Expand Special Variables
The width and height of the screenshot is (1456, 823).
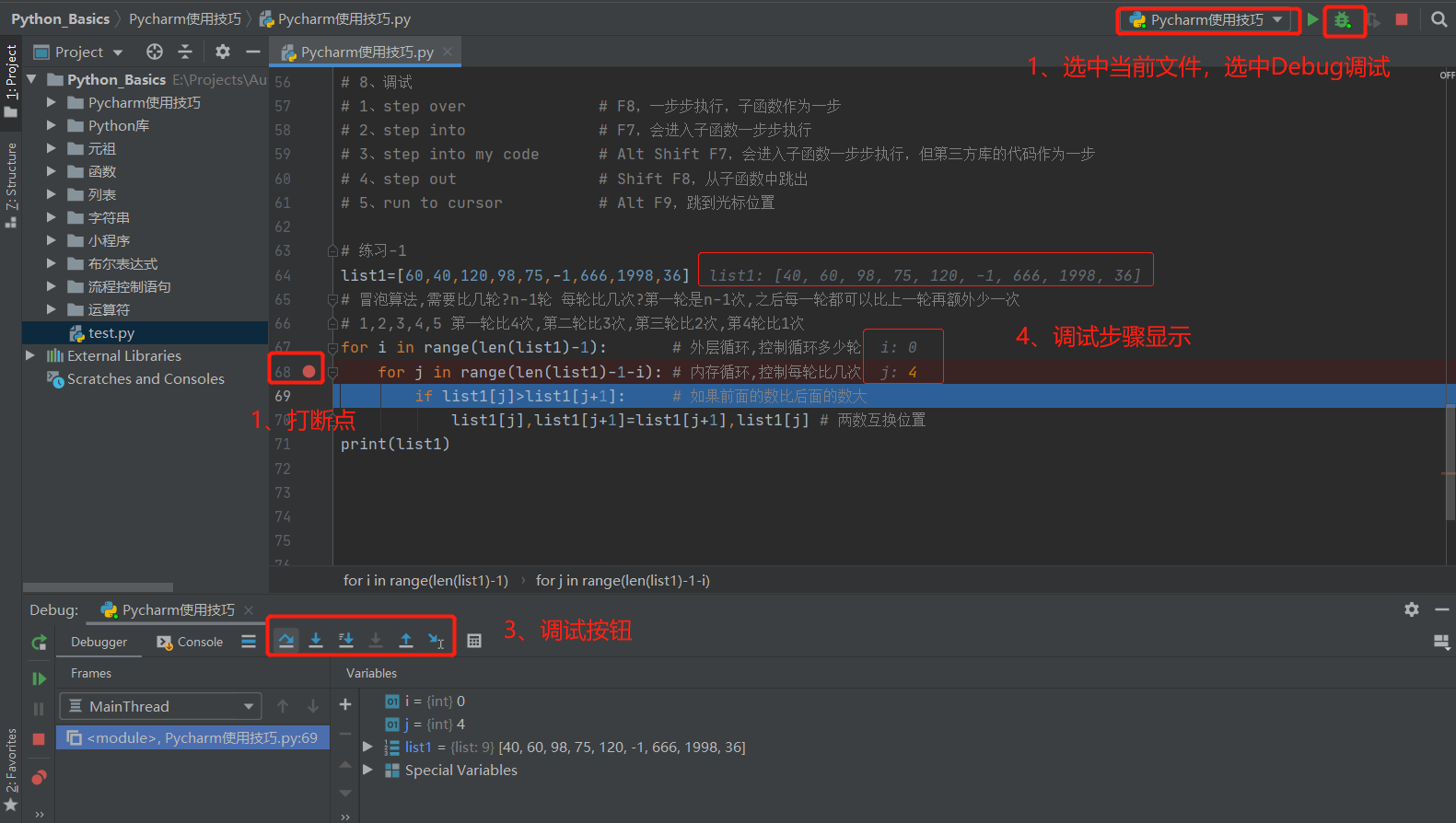click(368, 770)
